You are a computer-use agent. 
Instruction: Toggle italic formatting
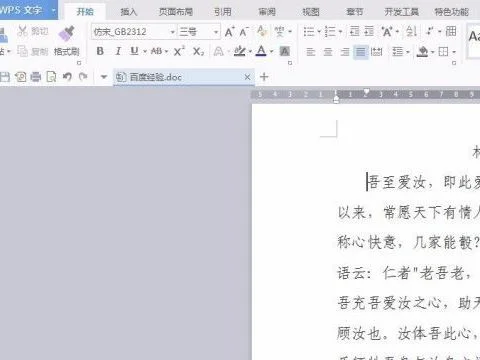[118, 51]
